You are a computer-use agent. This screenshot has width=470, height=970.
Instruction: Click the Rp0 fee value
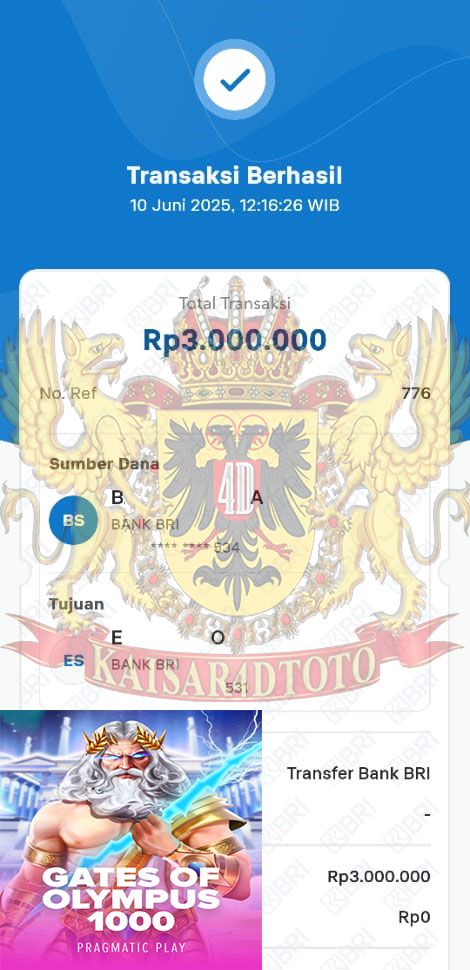point(414,917)
